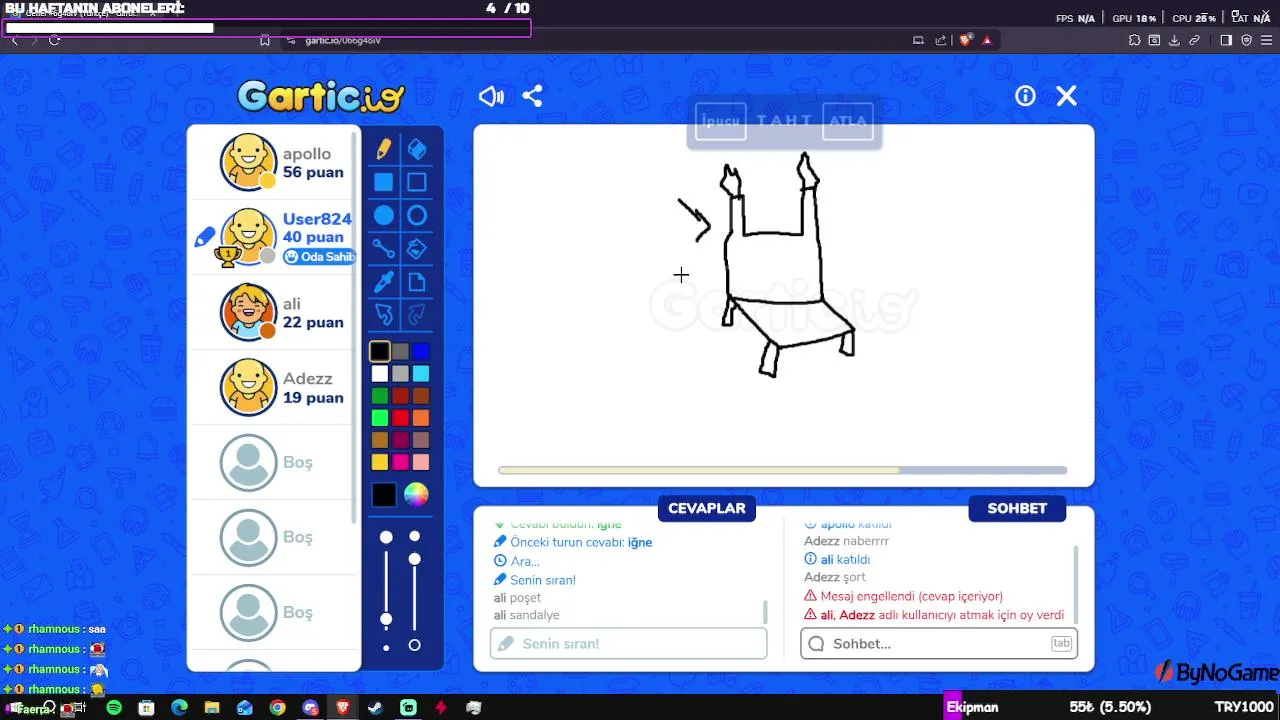Choose the outlined rectangle tool
The height and width of the screenshot is (720, 1280).
point(417,182)
